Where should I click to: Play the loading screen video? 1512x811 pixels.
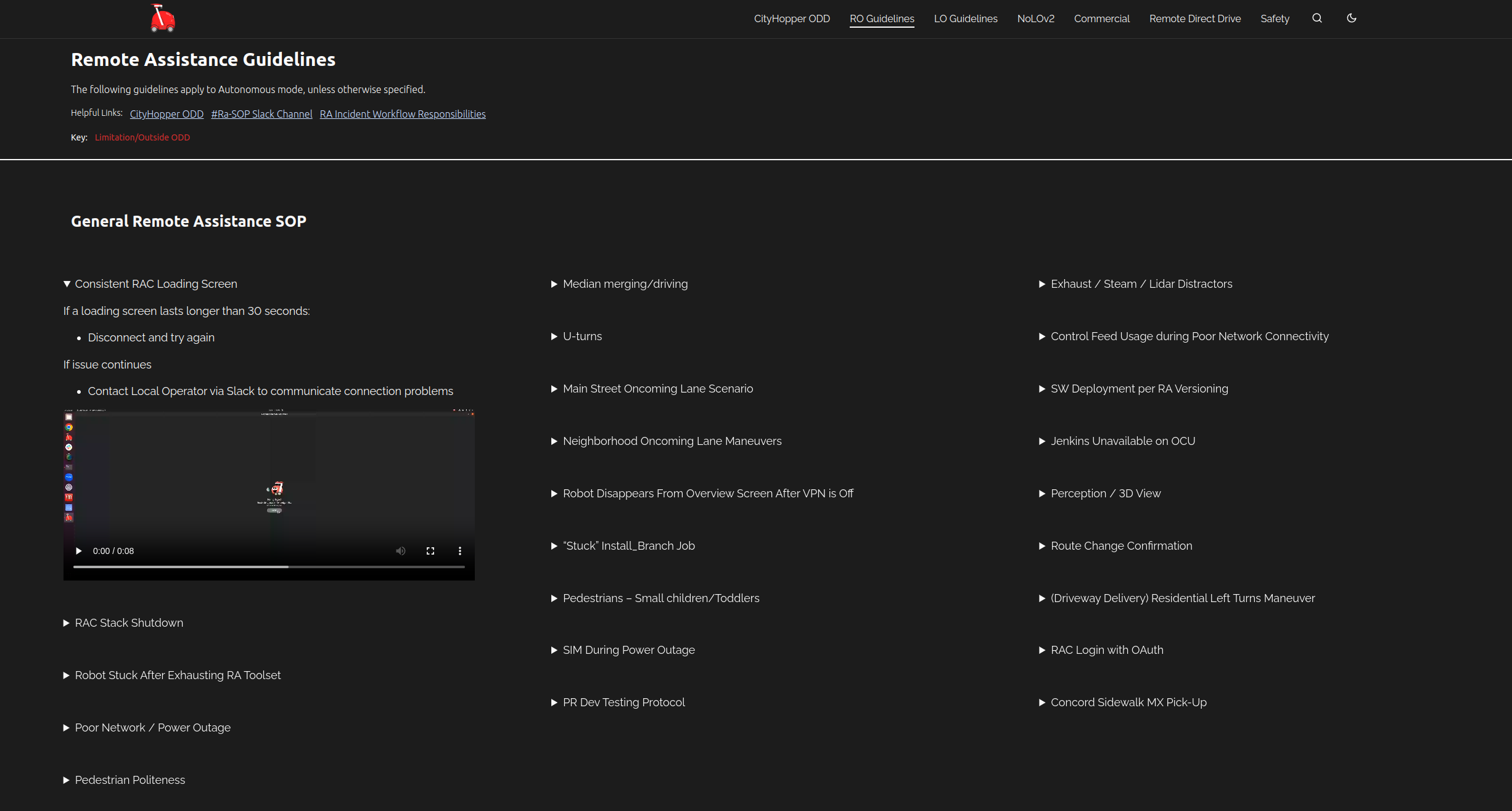pos(79,551)
